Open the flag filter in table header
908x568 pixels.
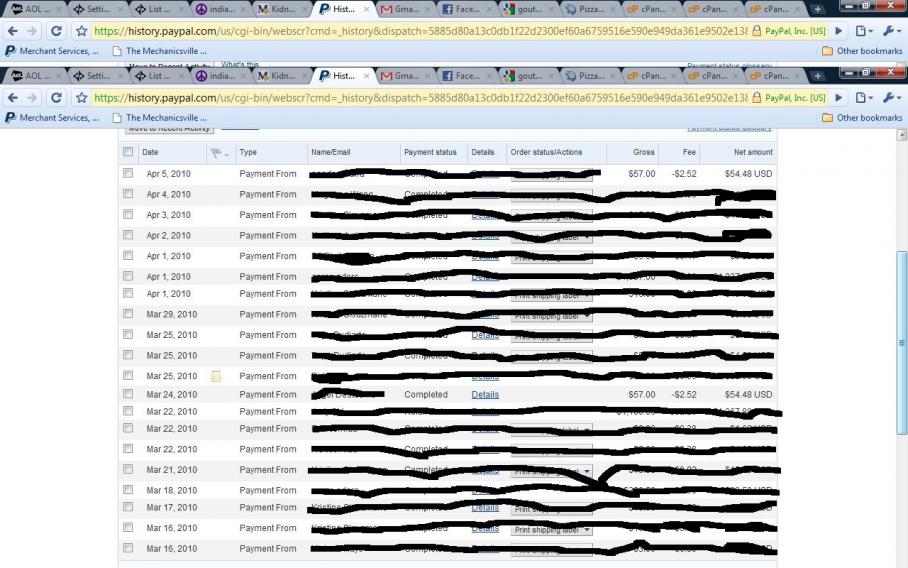[x=219, y=153]
